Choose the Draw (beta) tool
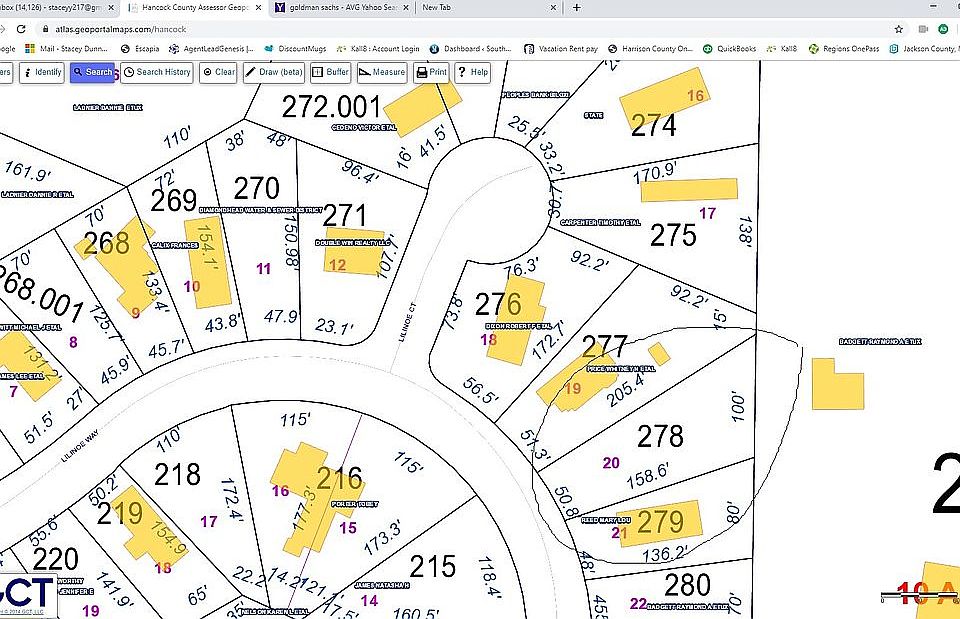 coord(274,72)
